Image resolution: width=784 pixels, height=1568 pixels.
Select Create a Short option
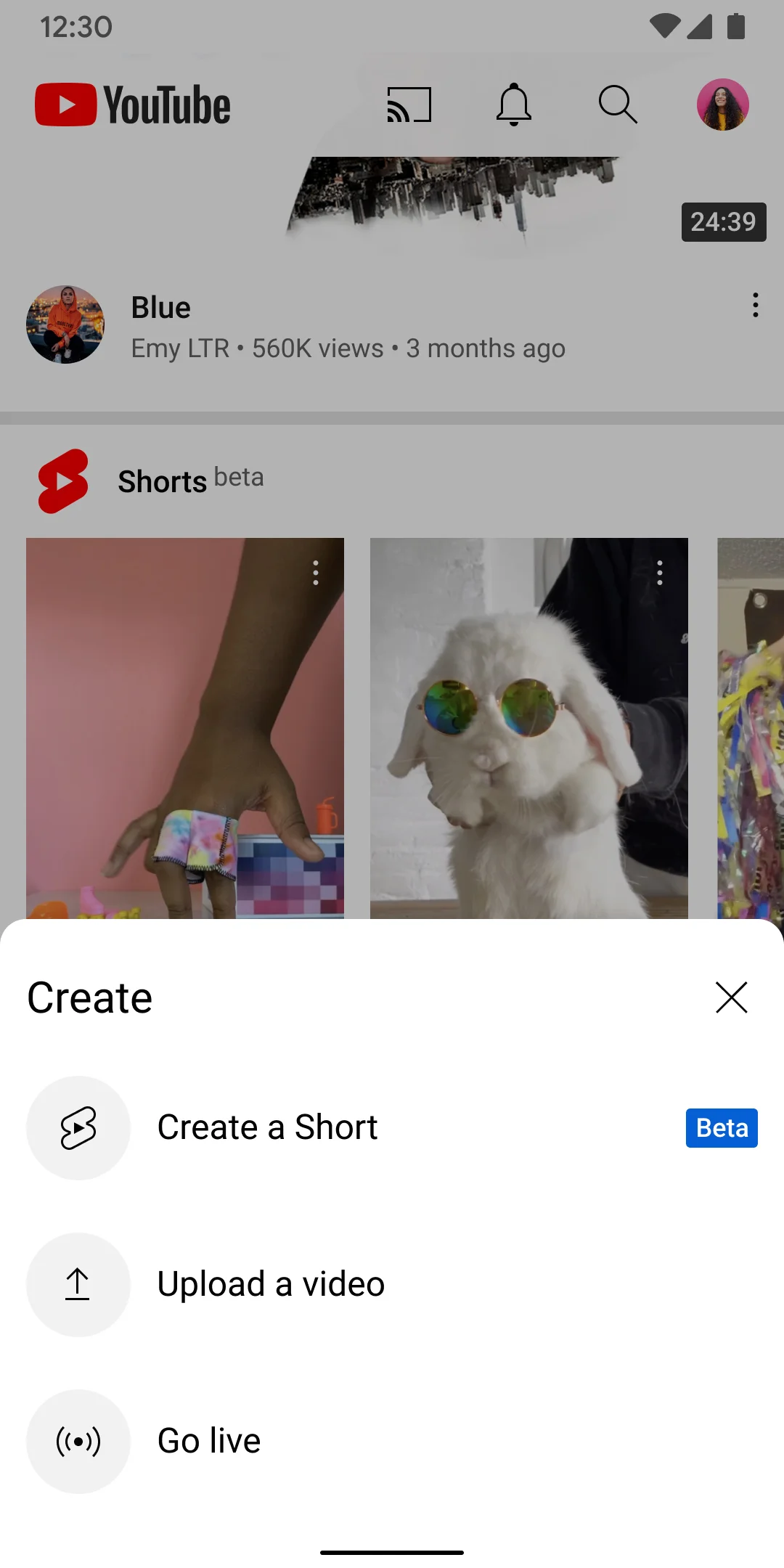[267, 1128]
